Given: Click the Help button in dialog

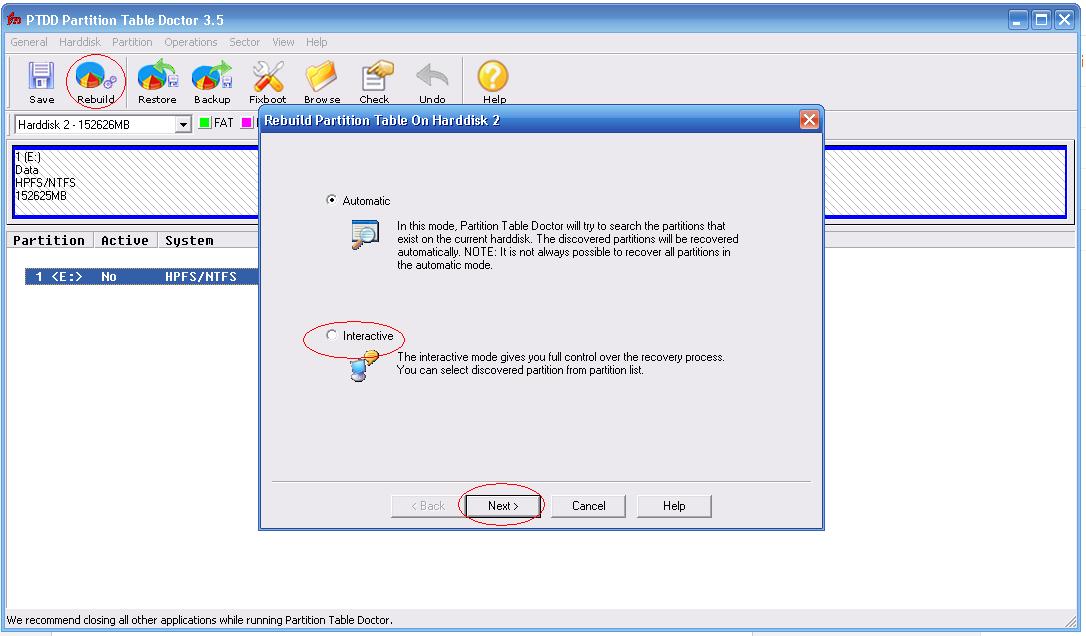Looking at the screenshot, I should coord(674,506).
